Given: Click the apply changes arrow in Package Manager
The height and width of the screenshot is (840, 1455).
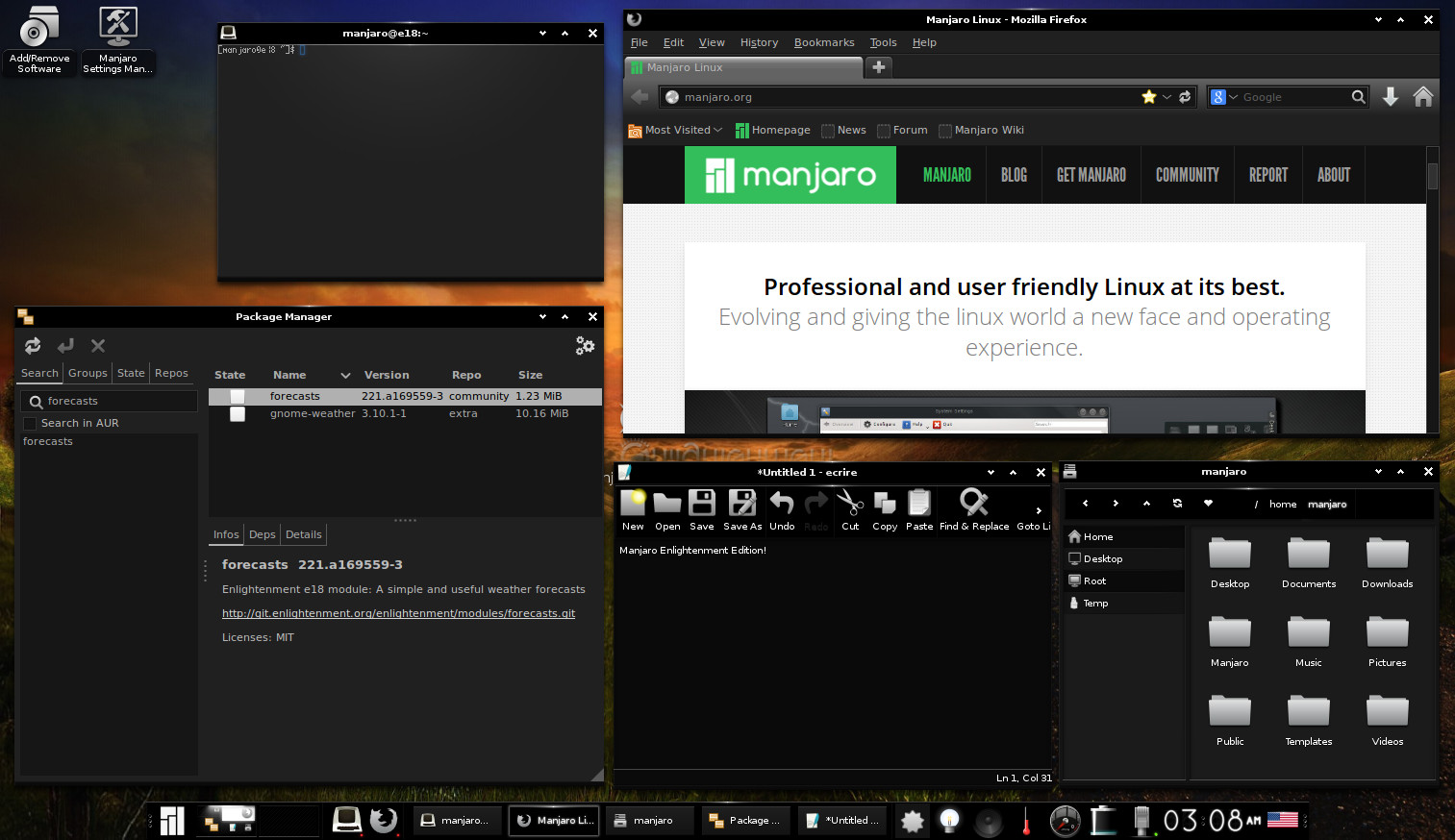Looking at the screenshot, I should coord(65,345).
